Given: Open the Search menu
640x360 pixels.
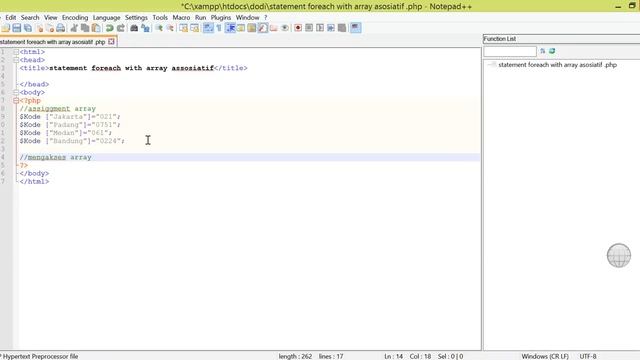Looking at the screenshot, I should coord(30,18).
